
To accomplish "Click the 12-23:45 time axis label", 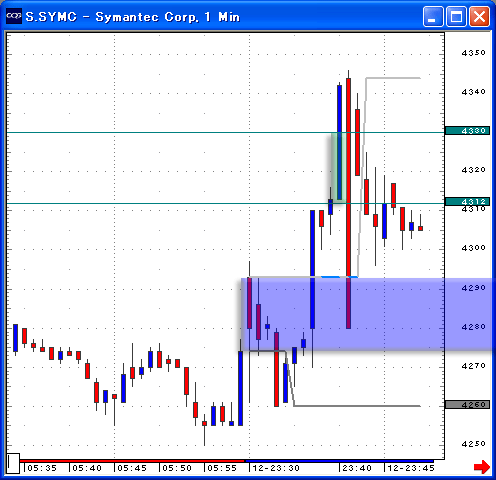I will click(x=411, y=468).
